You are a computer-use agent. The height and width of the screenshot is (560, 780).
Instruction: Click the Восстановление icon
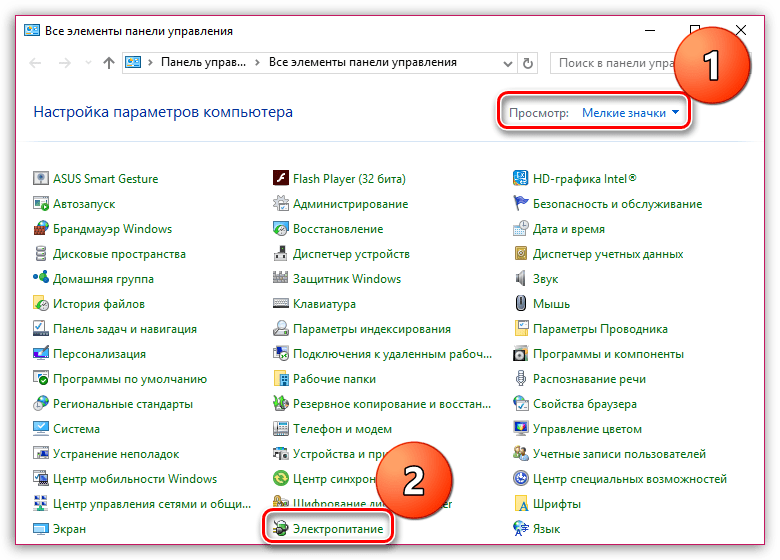click(x=281, y=228)
